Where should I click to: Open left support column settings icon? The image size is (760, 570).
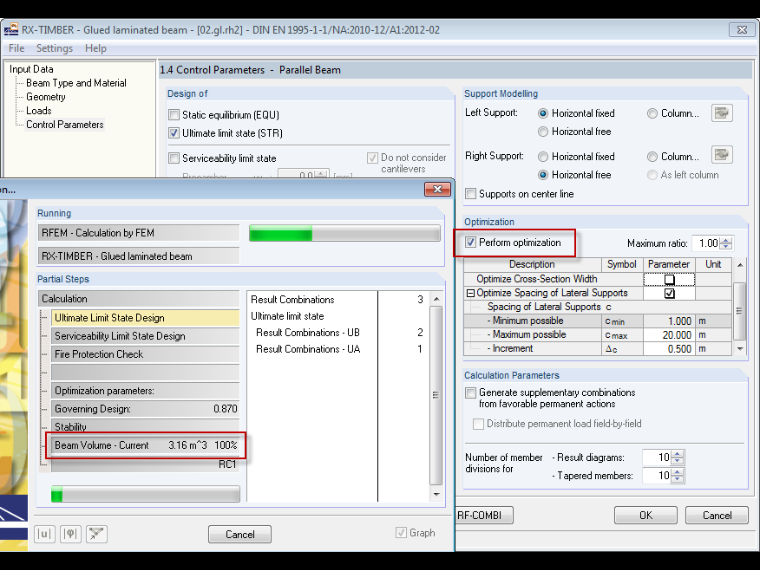[722, 113]
